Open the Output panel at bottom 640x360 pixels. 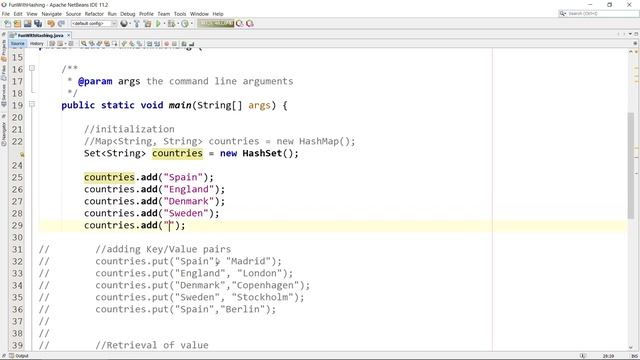tap(19, 356)
